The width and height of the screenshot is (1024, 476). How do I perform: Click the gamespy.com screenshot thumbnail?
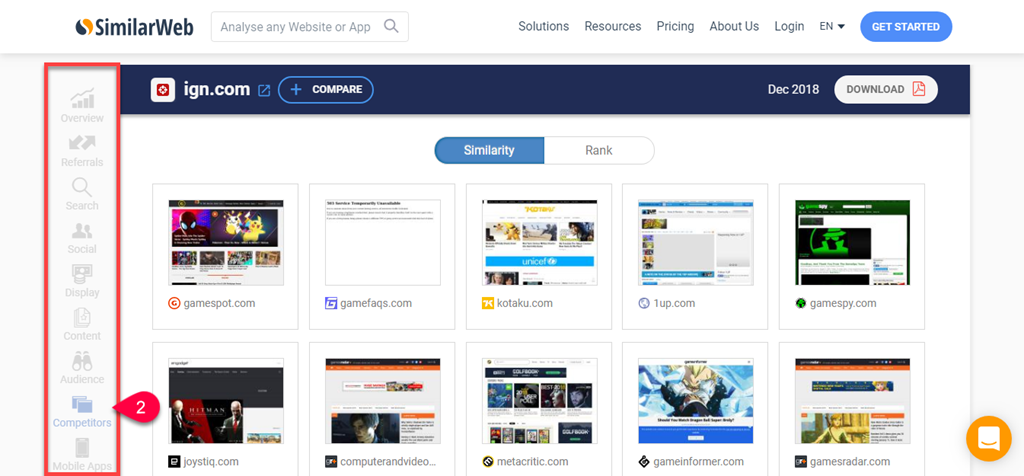click(x=852, y=243)
